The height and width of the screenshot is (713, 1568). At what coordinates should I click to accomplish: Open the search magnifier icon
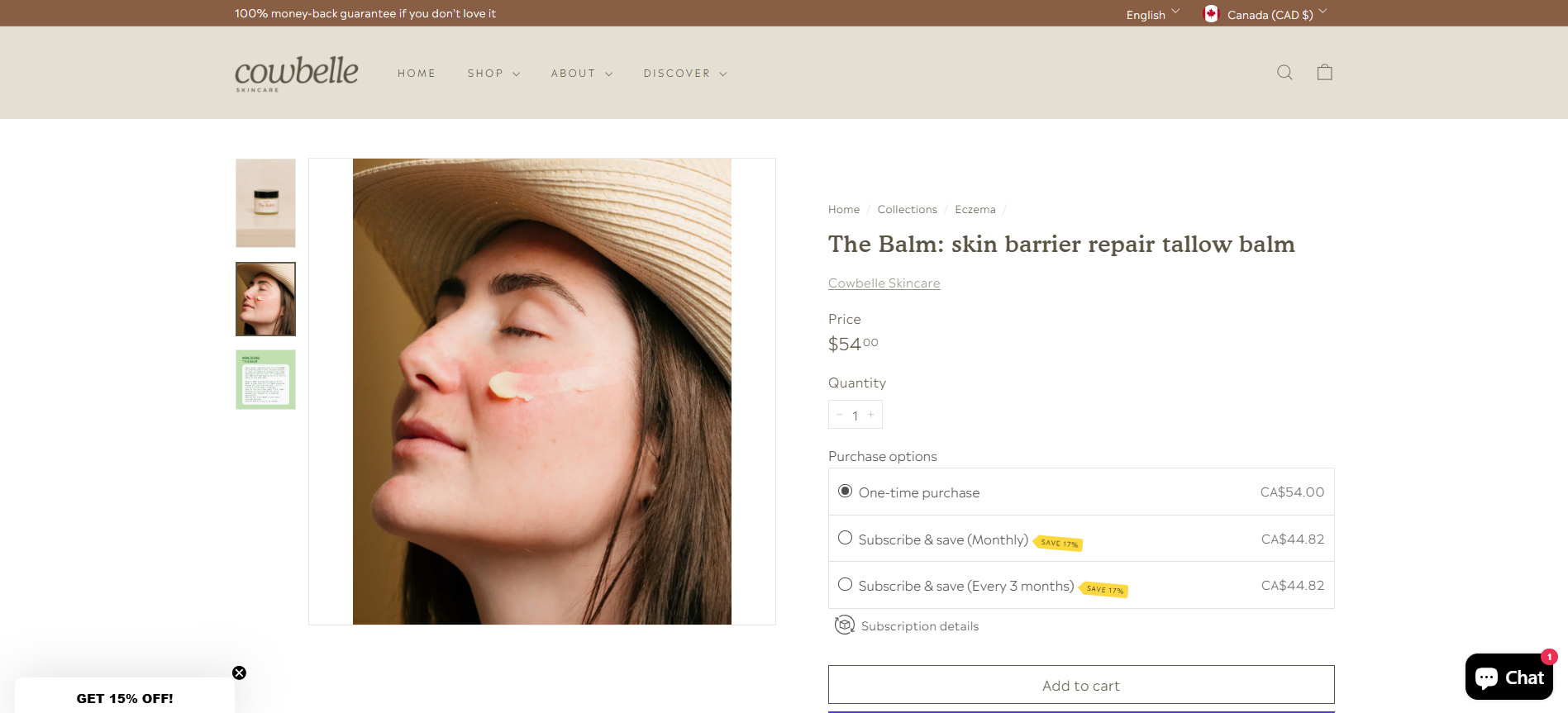click(x=1284, y=73)
